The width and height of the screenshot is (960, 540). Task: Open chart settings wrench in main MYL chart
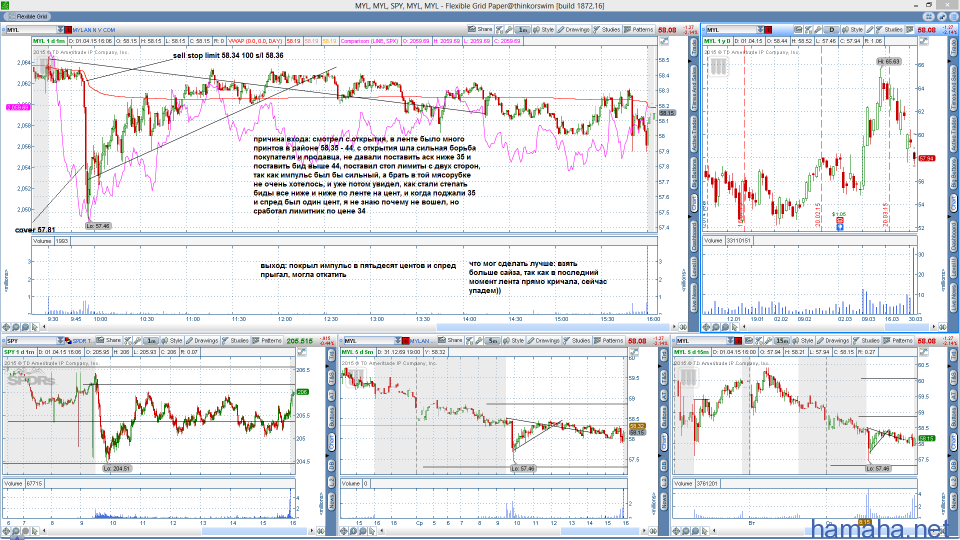pos(509,29)
